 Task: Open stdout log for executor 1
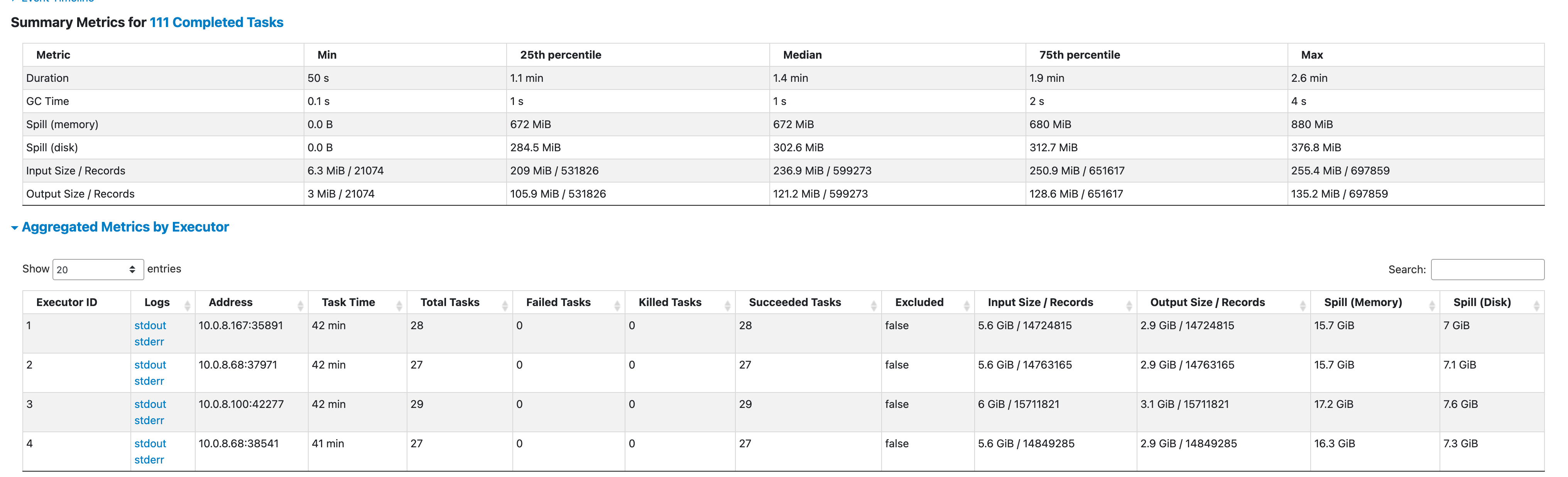coord(150,325)
